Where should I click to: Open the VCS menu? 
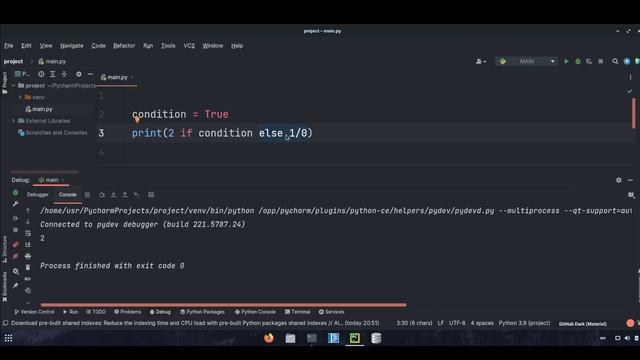(189, 46)
